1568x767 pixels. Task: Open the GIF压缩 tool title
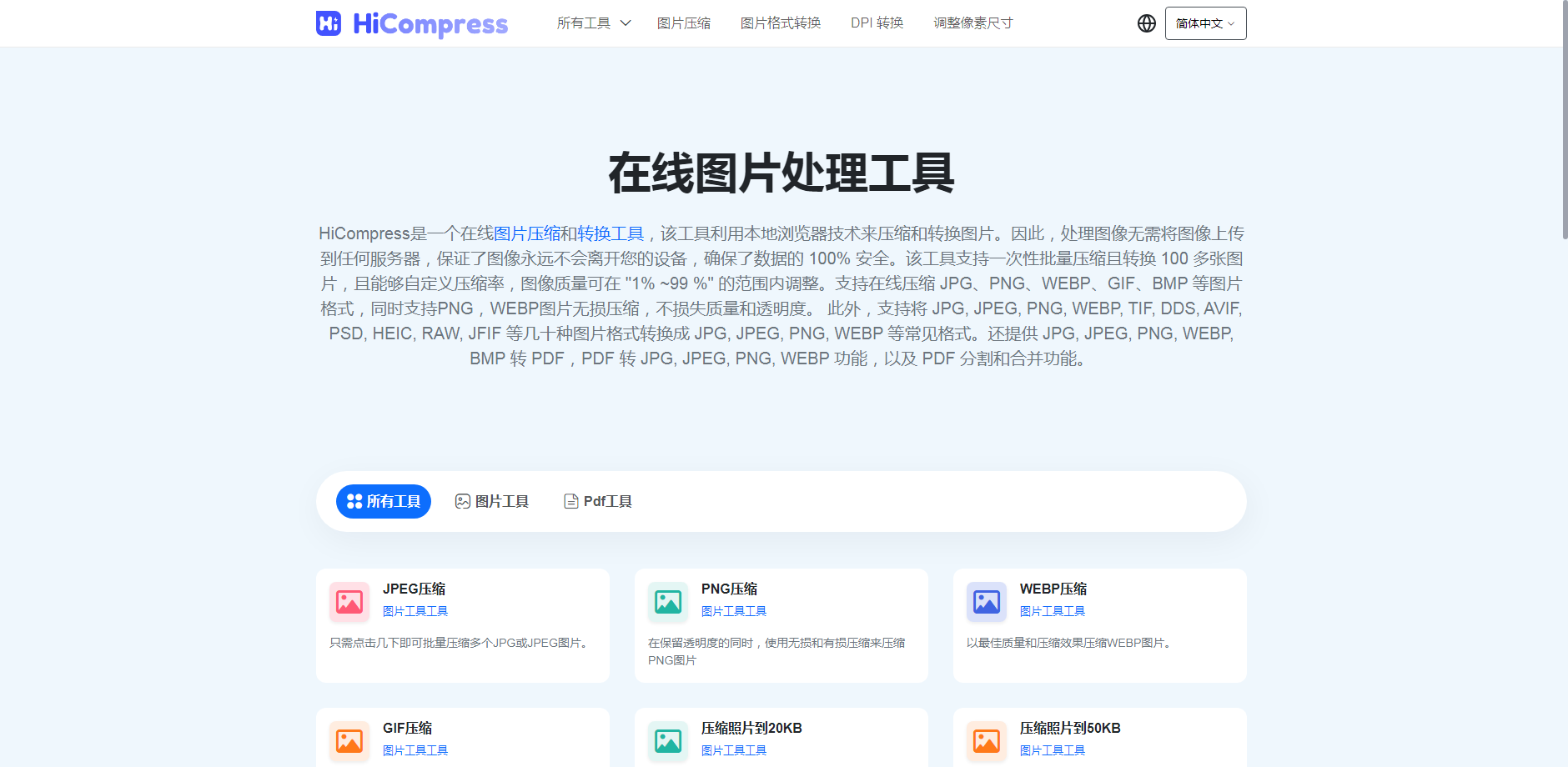(x=407, y=728)
